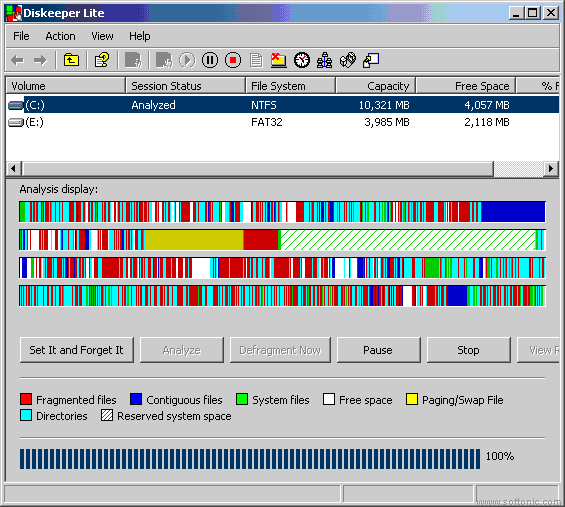Open the File menu
The image size is (565, 507).
21,36
